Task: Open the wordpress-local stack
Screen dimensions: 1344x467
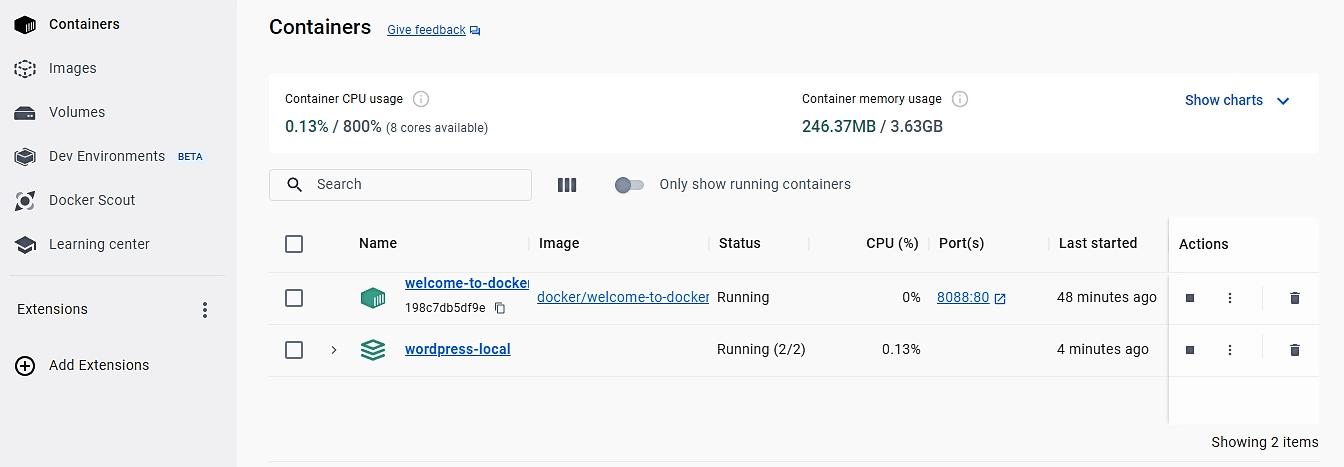Action: pos(458,349)
